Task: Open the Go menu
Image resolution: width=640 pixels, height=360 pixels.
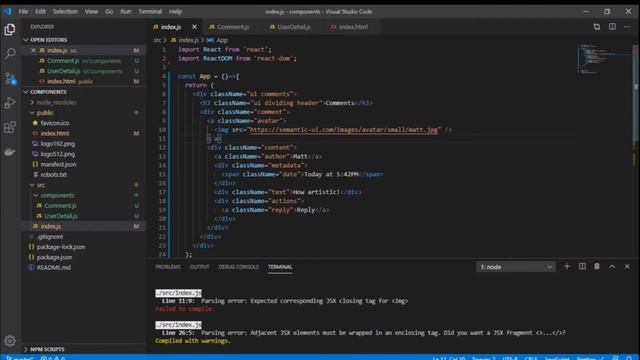Action: pyautogui.click(x=109, y=11)
